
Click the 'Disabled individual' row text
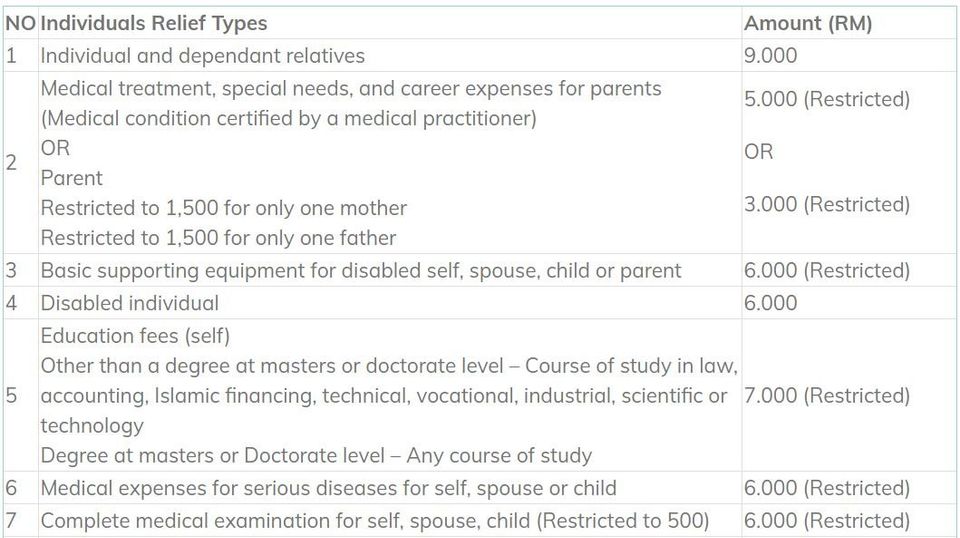(129, 303)
